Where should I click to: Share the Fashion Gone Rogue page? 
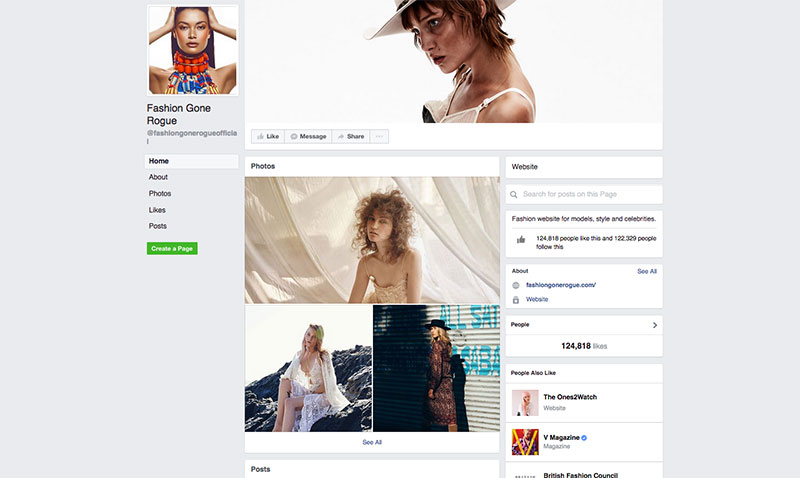351,136
